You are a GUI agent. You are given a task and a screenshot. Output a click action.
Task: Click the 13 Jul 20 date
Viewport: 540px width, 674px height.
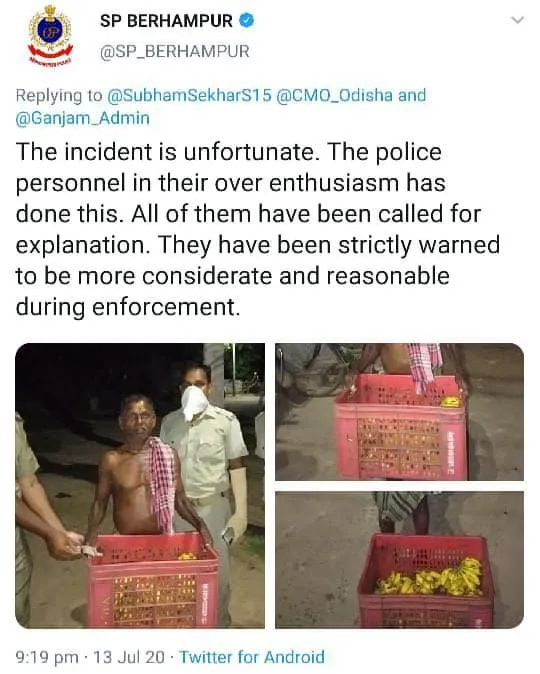[129, 657]
